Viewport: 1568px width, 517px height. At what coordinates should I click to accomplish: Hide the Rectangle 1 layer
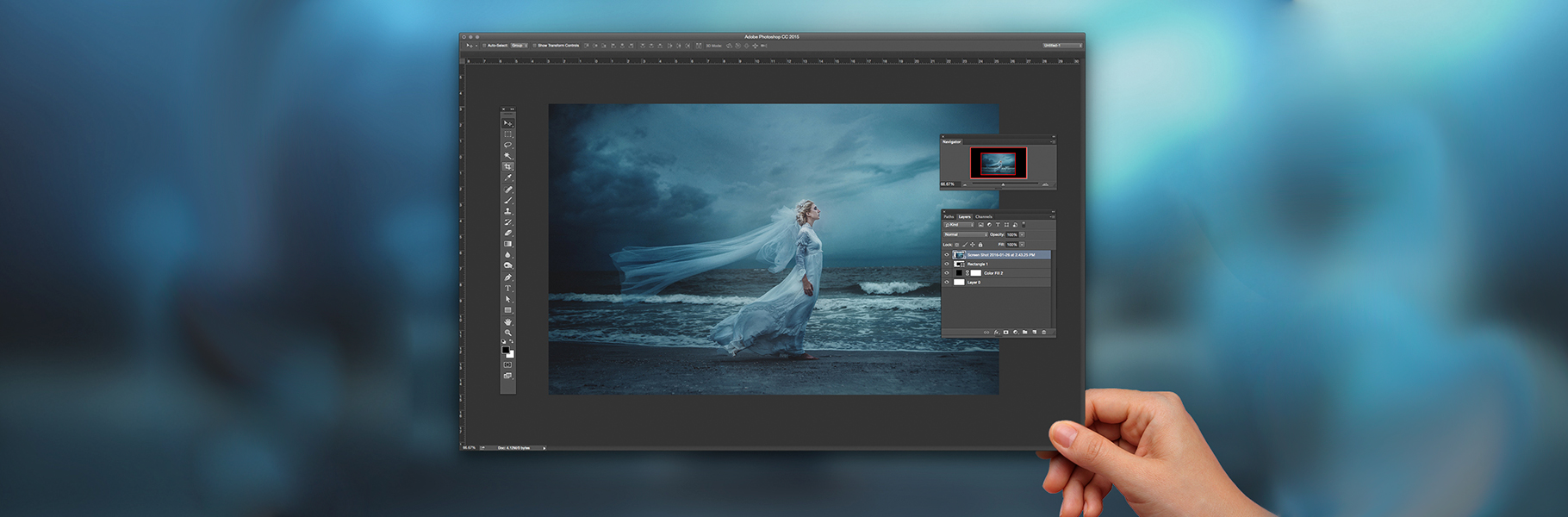[947, 265]
